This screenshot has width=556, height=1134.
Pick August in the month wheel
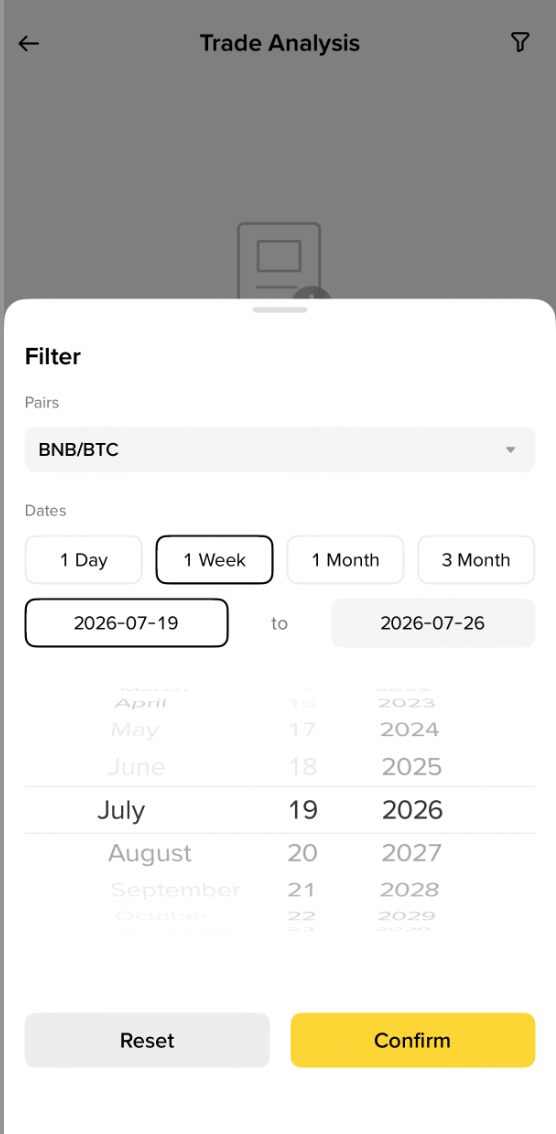(x=150, y=853)
